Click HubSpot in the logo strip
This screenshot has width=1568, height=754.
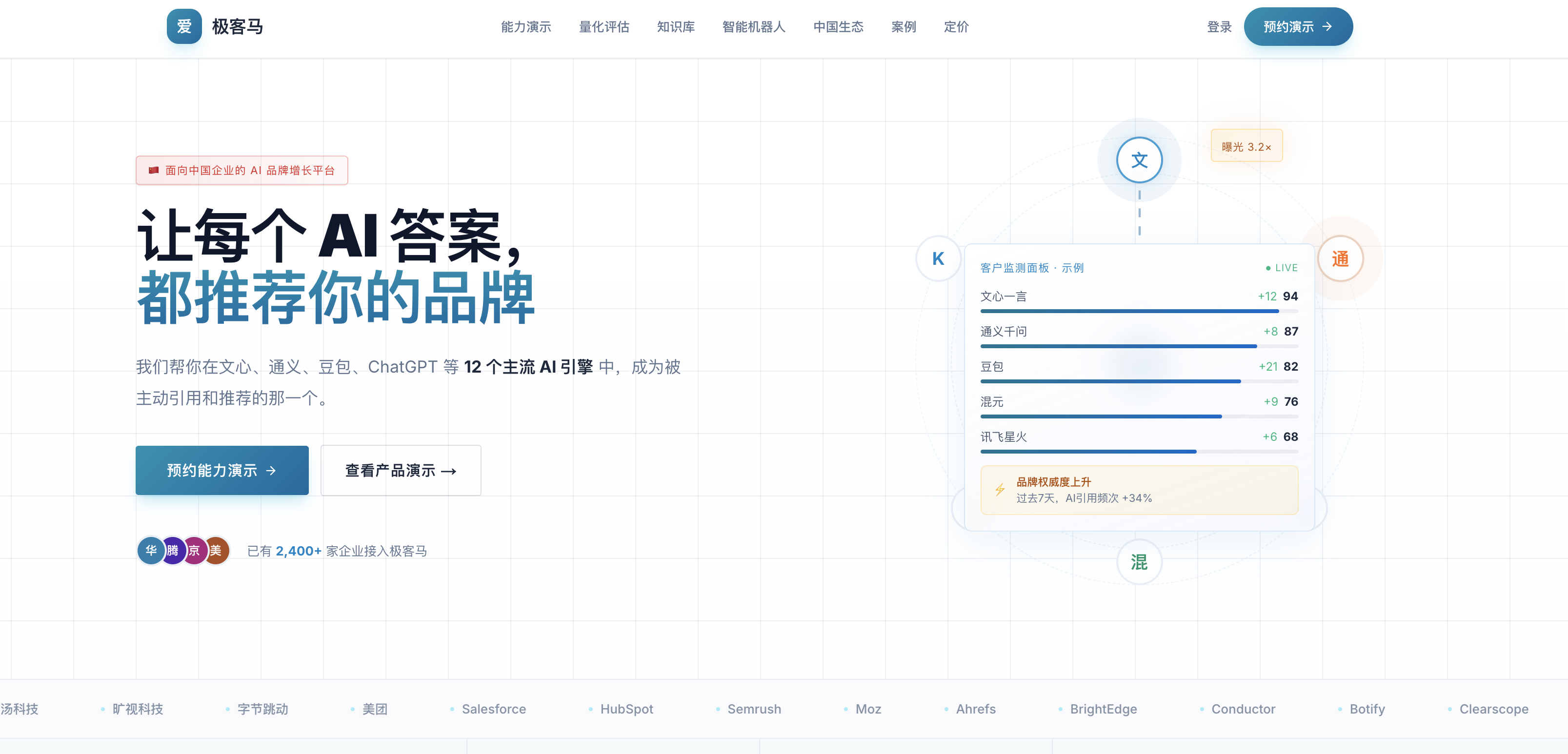coord(626,709)
